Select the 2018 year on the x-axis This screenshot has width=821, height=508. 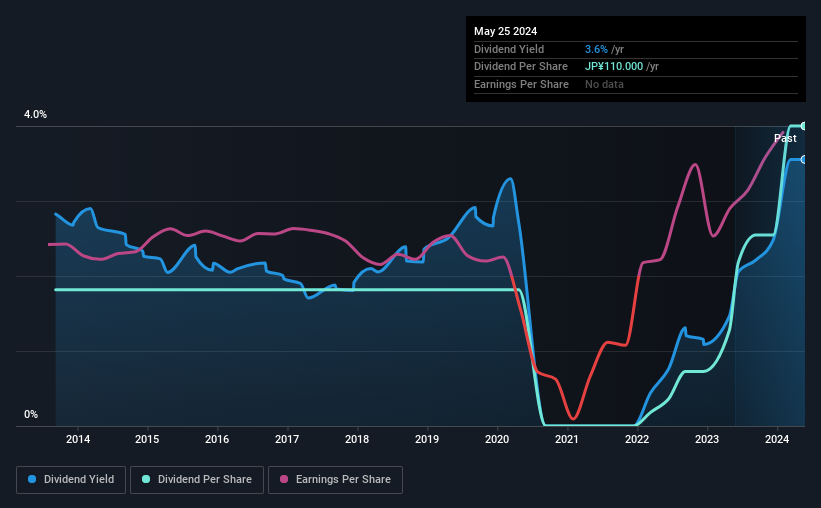[x=357, y=439]
